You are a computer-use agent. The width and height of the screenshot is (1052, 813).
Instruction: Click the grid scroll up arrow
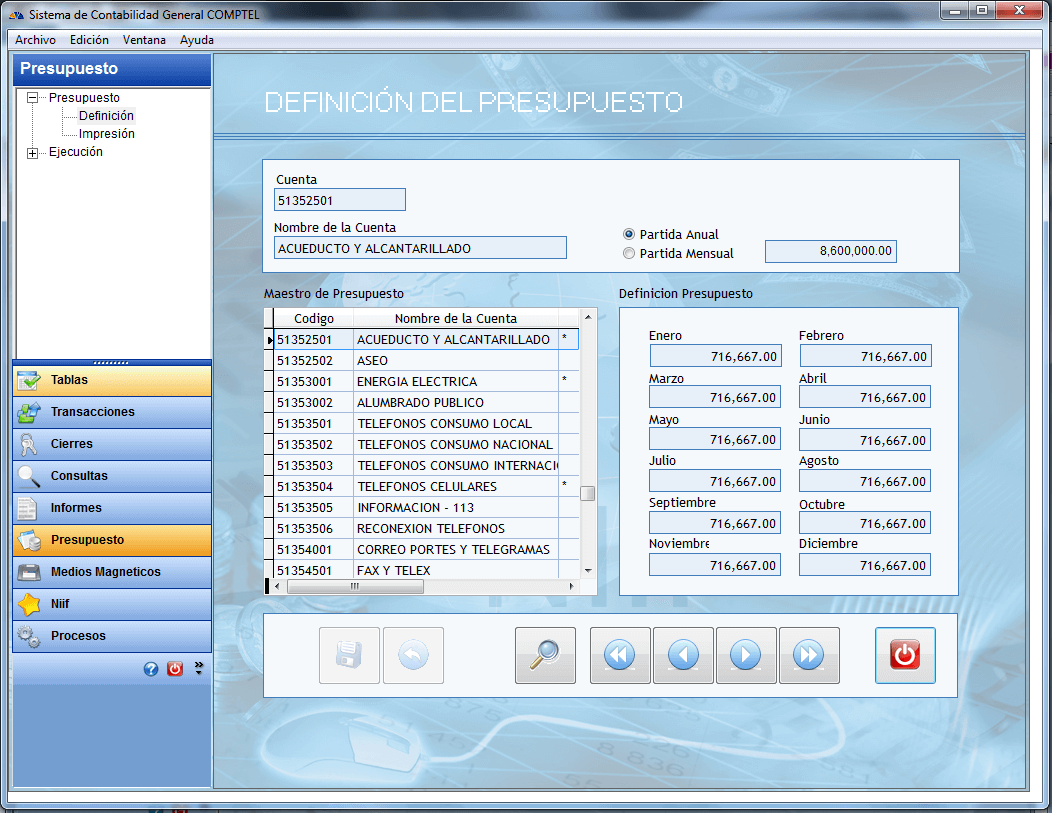click(588, 317)
